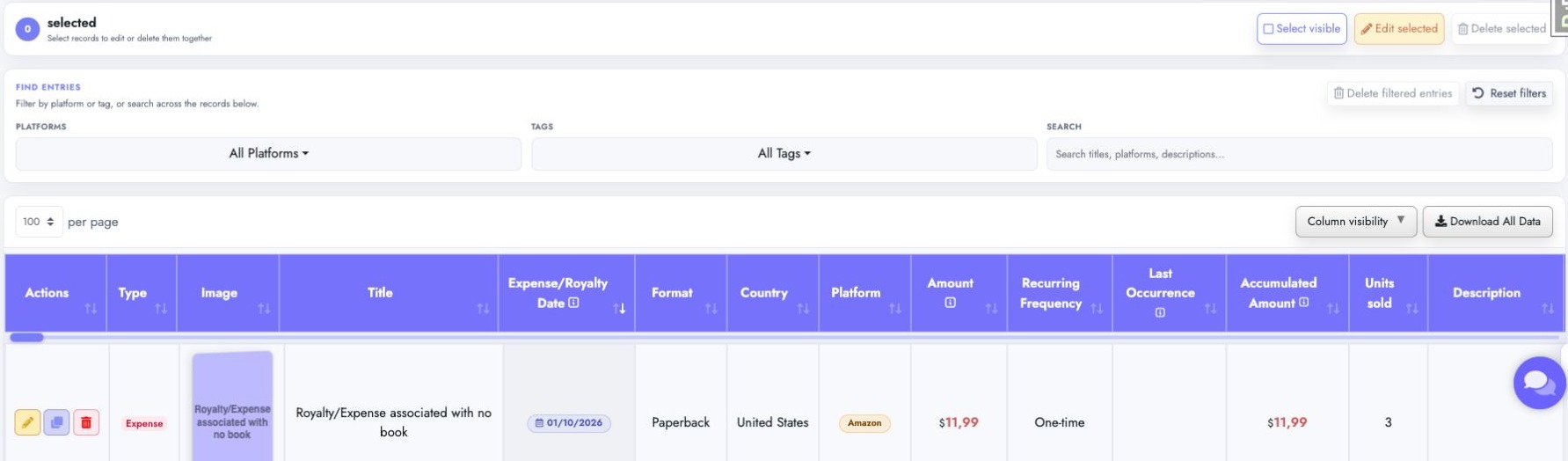1568x461 pixels.
Task: Click the info icon under Last Occurrence
Action: (x=1160, y=312)
